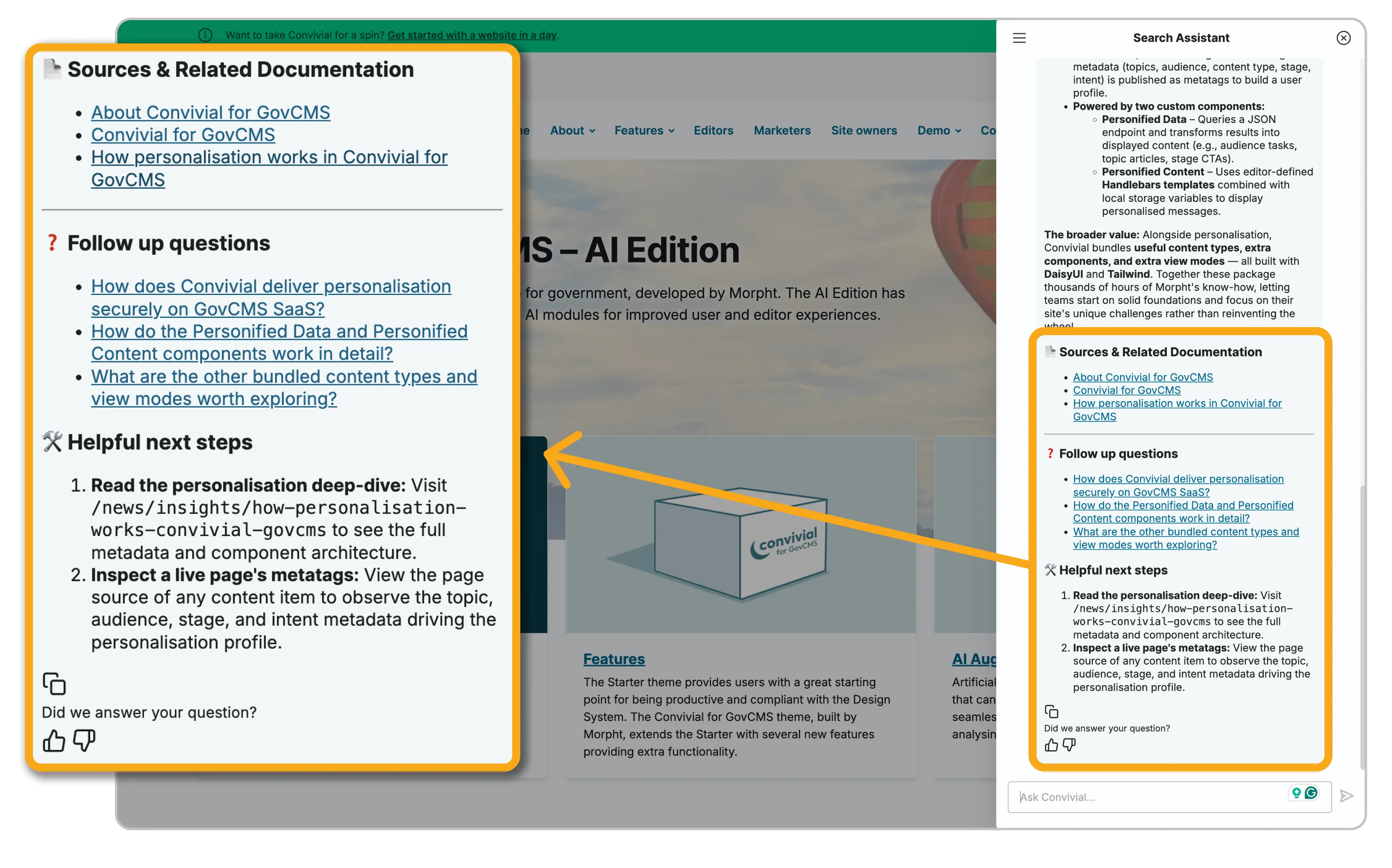This screenshot has width=1392, height=868.
Task: Click the info icon in the green banner
Action: pos(205,35)
